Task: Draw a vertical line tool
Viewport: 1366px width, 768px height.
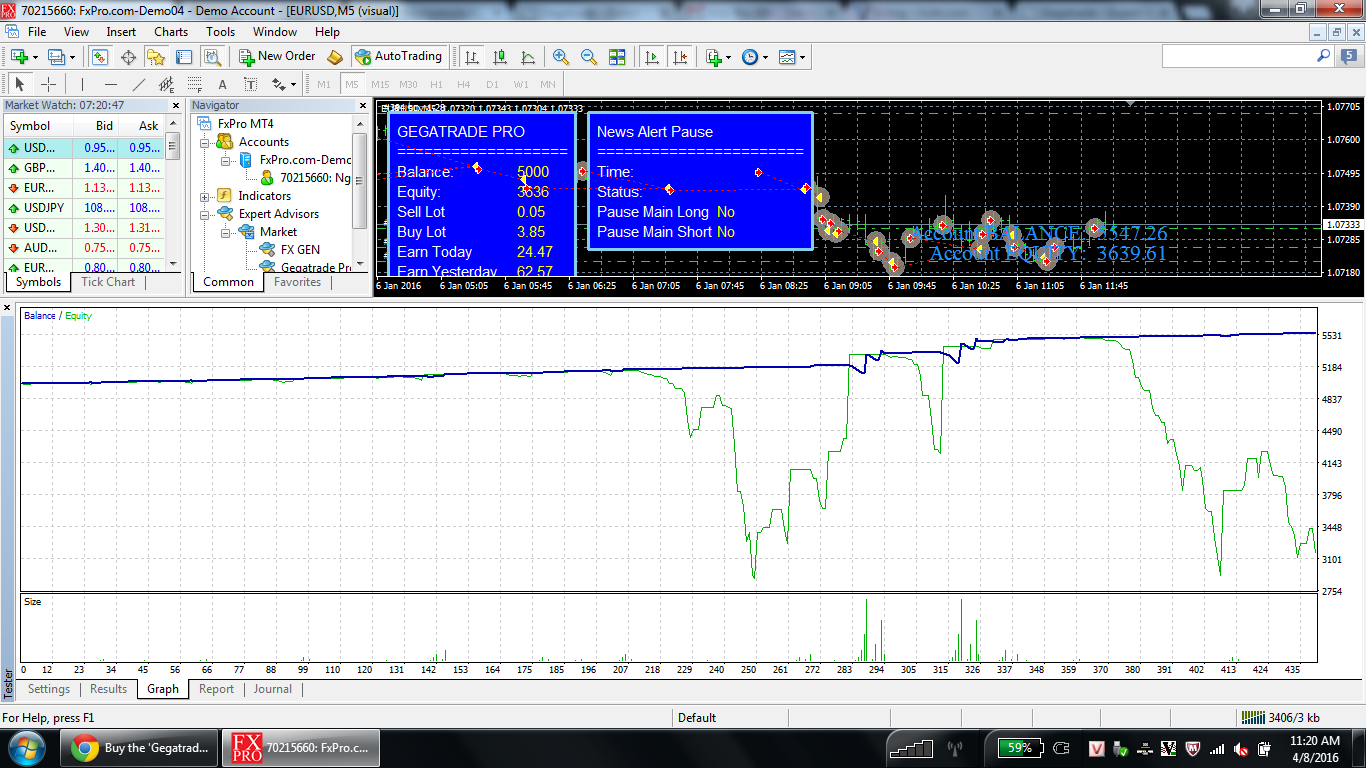Action: (82, 85)
